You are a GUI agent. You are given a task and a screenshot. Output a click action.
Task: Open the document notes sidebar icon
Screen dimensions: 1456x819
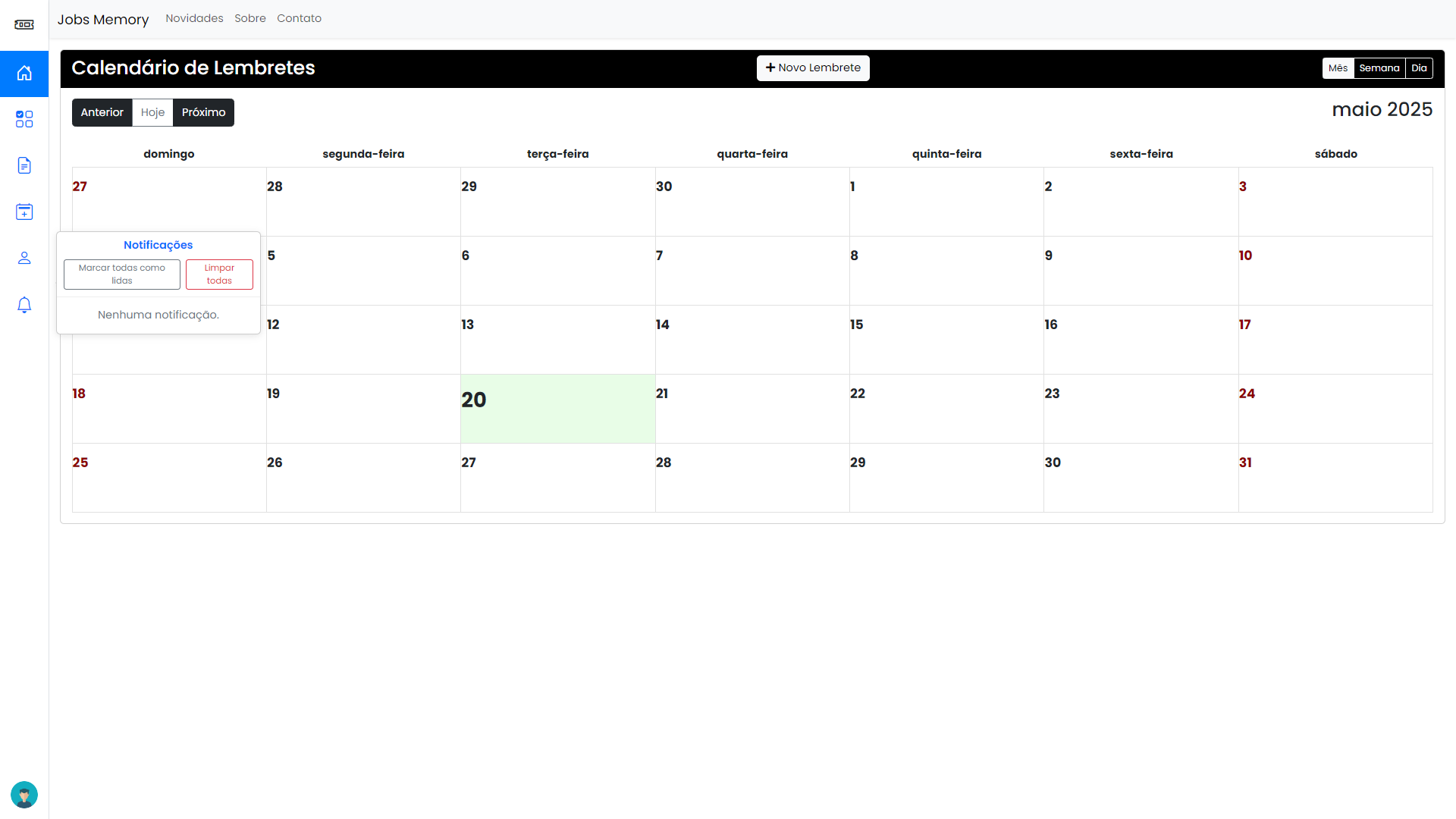24,165
